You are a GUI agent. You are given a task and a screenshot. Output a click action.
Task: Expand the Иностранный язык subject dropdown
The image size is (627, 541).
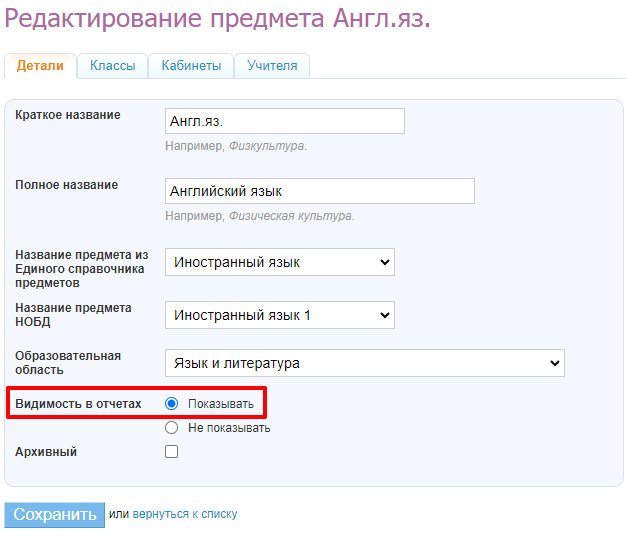tap(279, 262)
